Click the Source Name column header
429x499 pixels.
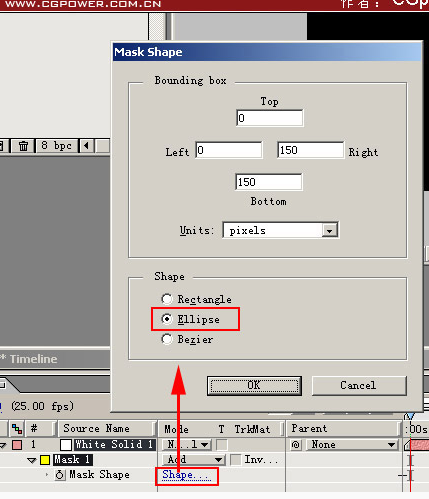click(107, 429)
